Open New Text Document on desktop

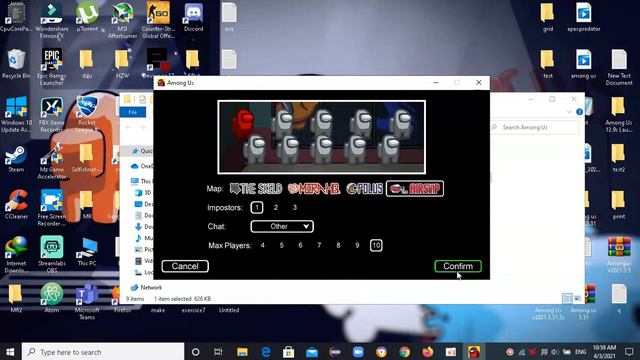click(x=619, y=67)
